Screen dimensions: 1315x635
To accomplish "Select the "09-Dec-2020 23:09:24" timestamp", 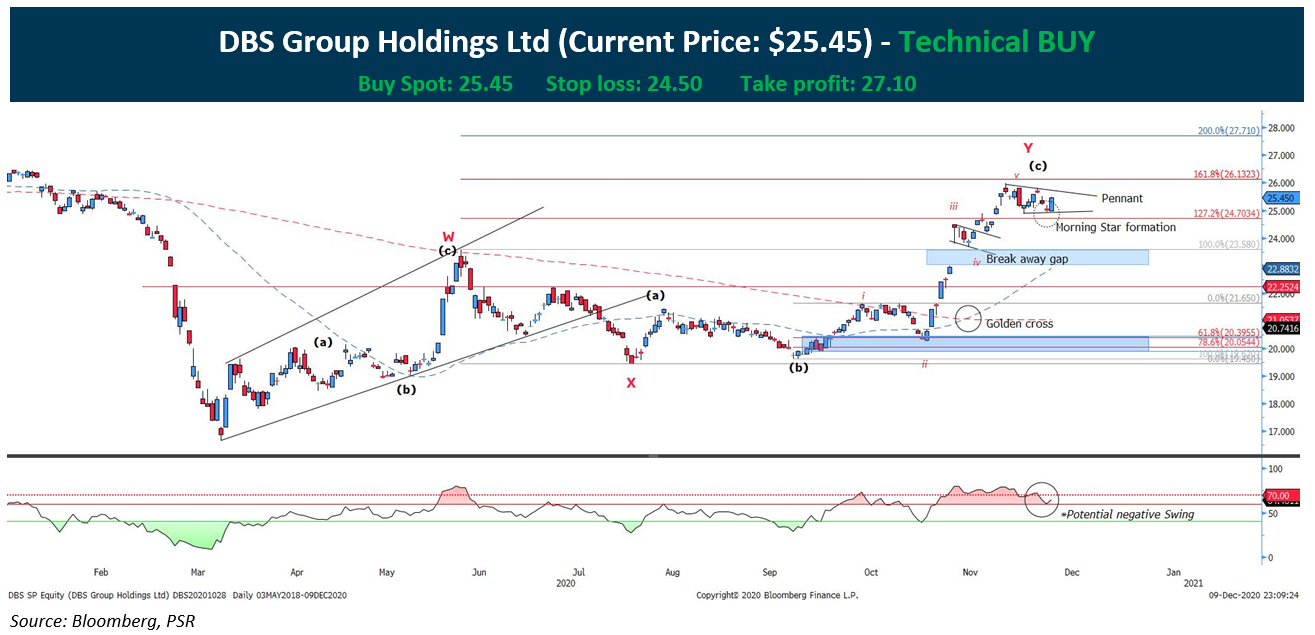I will tap(1255, 595).
